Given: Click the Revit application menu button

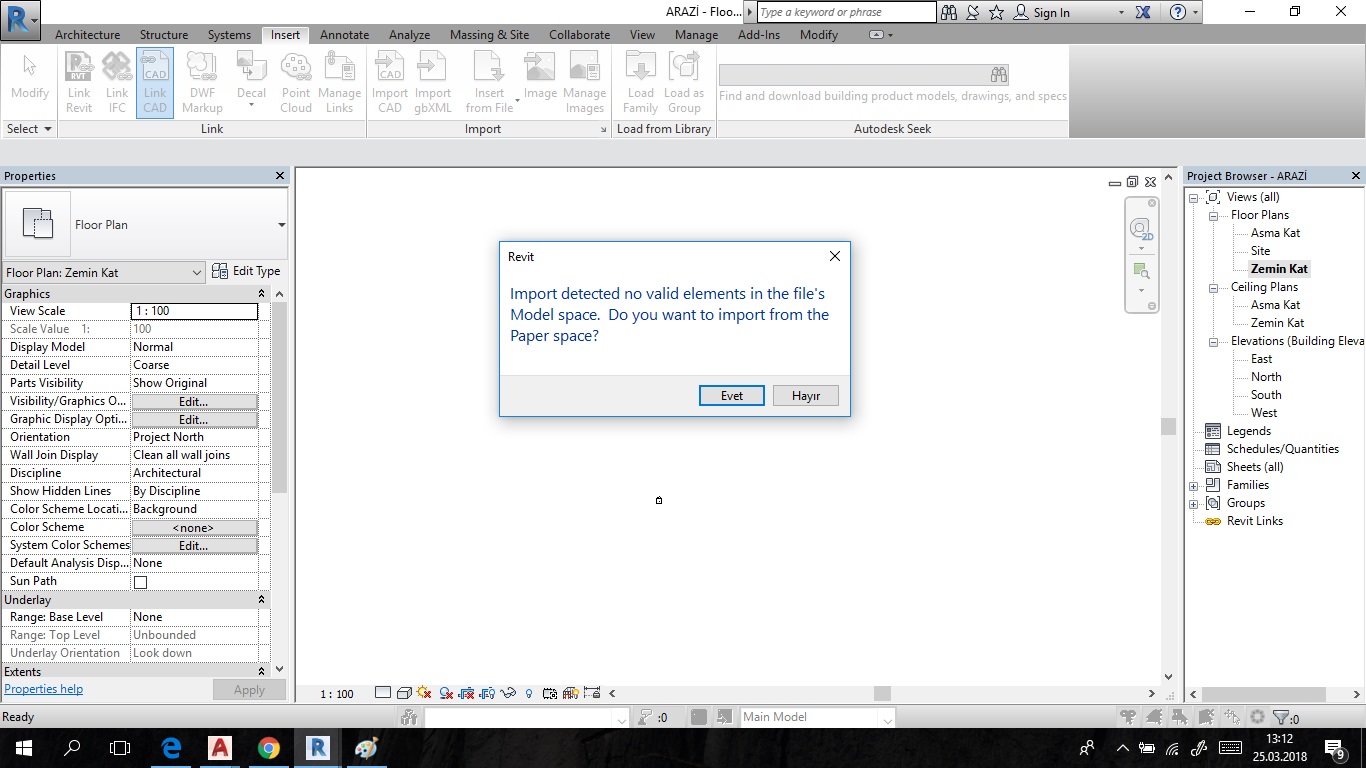Looking at the screenshot, I should (21, 20).
